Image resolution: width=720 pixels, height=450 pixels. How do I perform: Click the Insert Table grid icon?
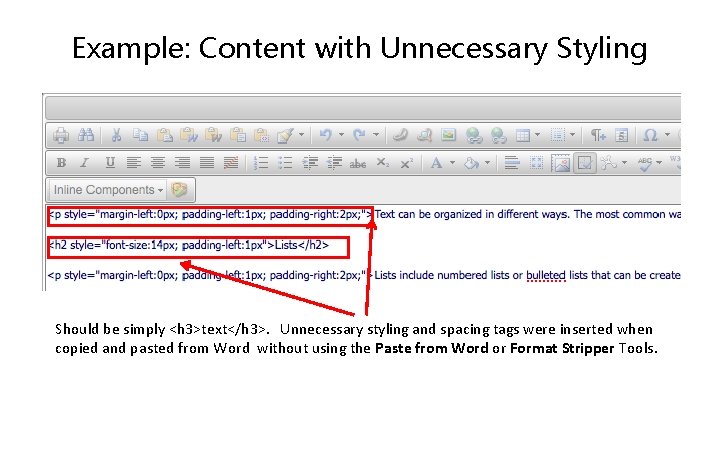[x=523, y=135]
